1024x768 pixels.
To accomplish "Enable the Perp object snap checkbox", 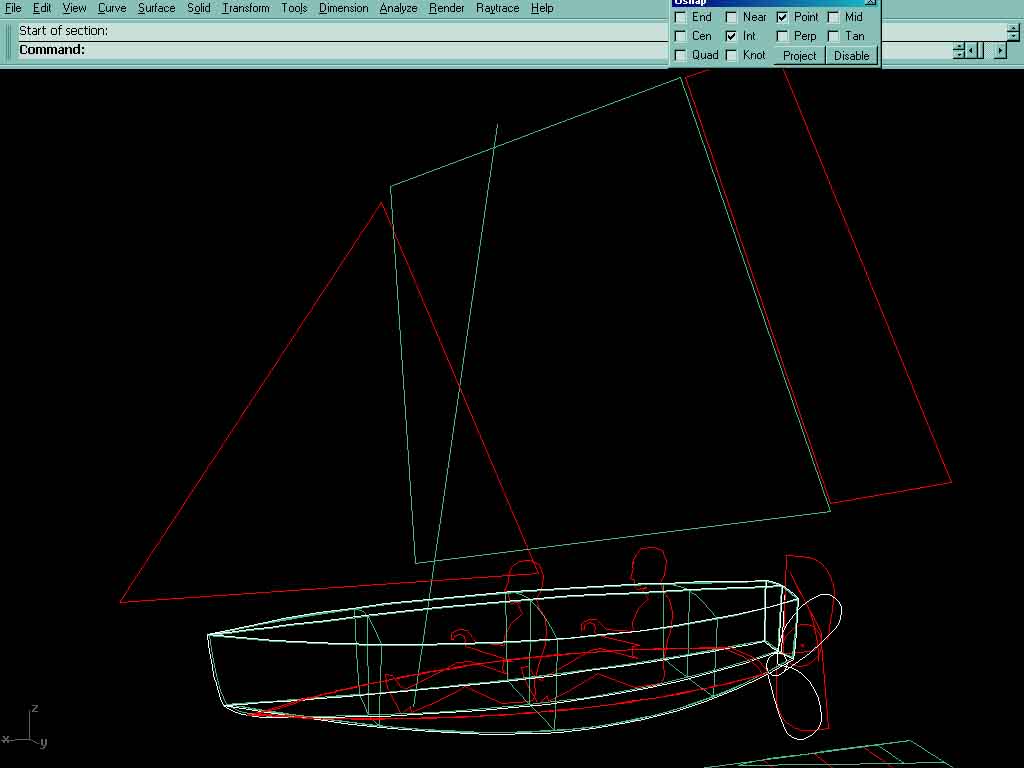I will [782, 36].
